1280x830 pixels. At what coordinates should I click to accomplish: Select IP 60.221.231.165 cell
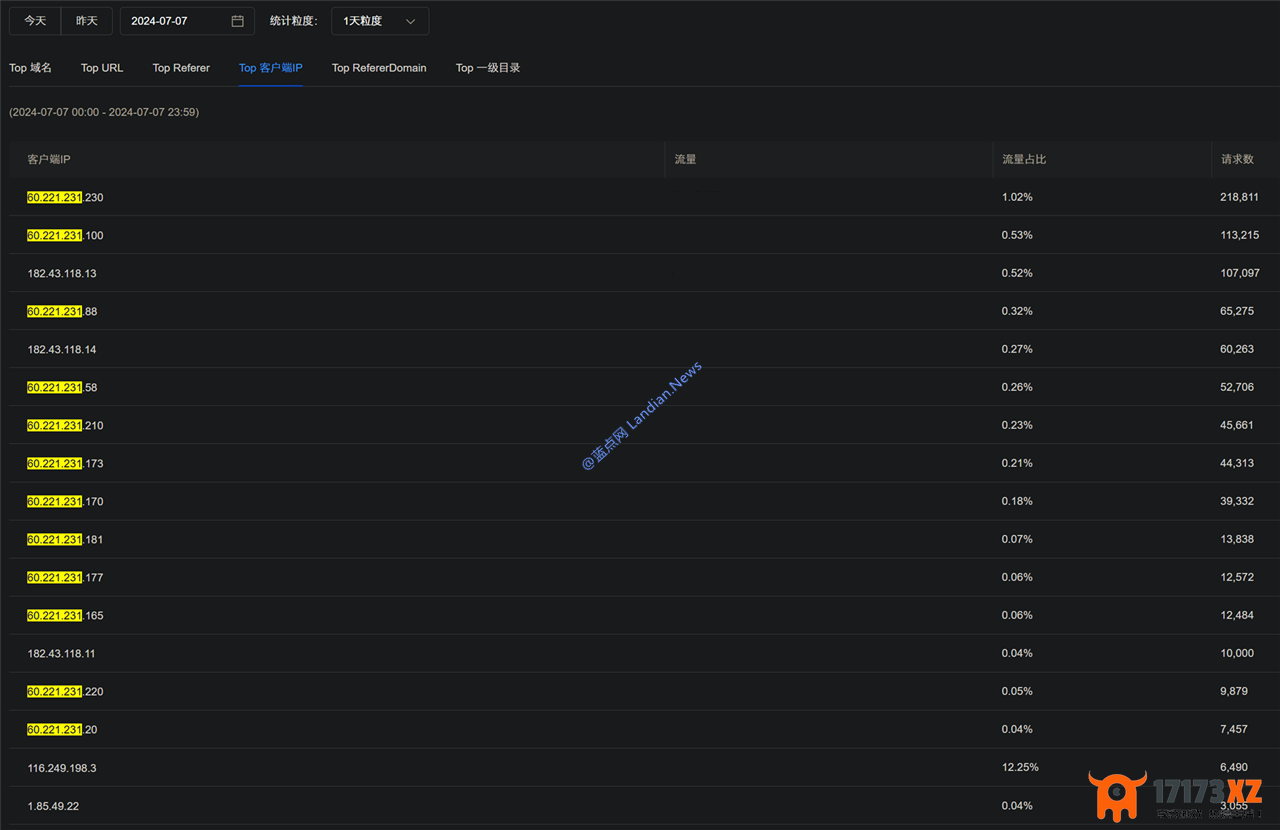click(65, 615)
